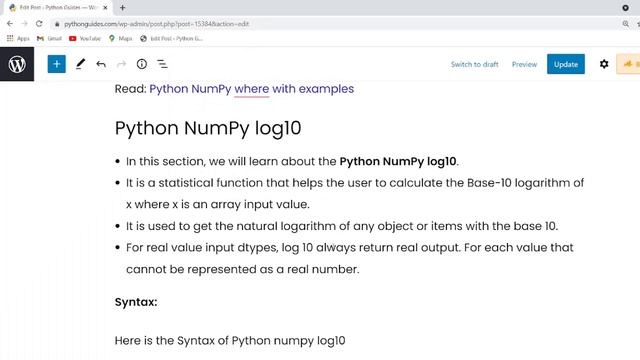Image resolution: width=640 pixels, height=360 pixels.
Task: Click the browser Forward arrow
Action: pos(24,24)
